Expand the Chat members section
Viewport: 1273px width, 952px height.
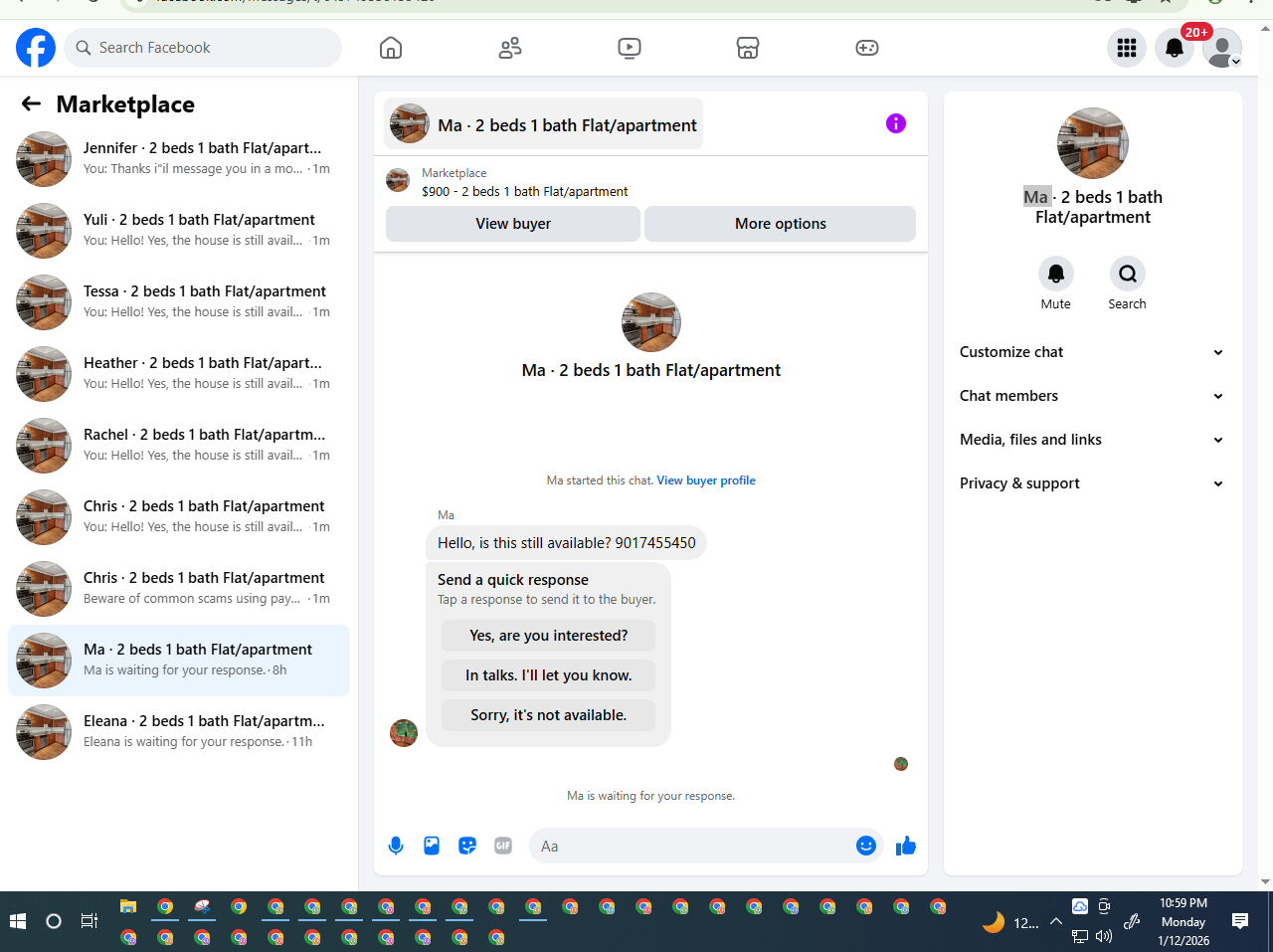1092,396
